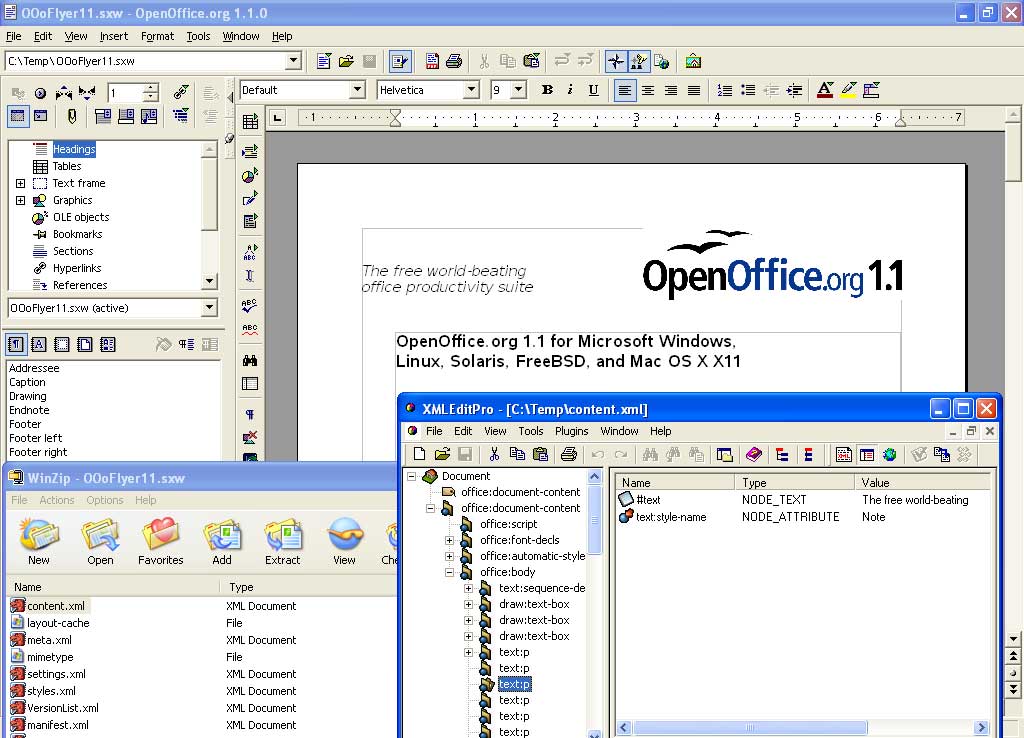1024x738 pixels.
Task: Open the Format menu in OpenOffice
Action: 157,36
